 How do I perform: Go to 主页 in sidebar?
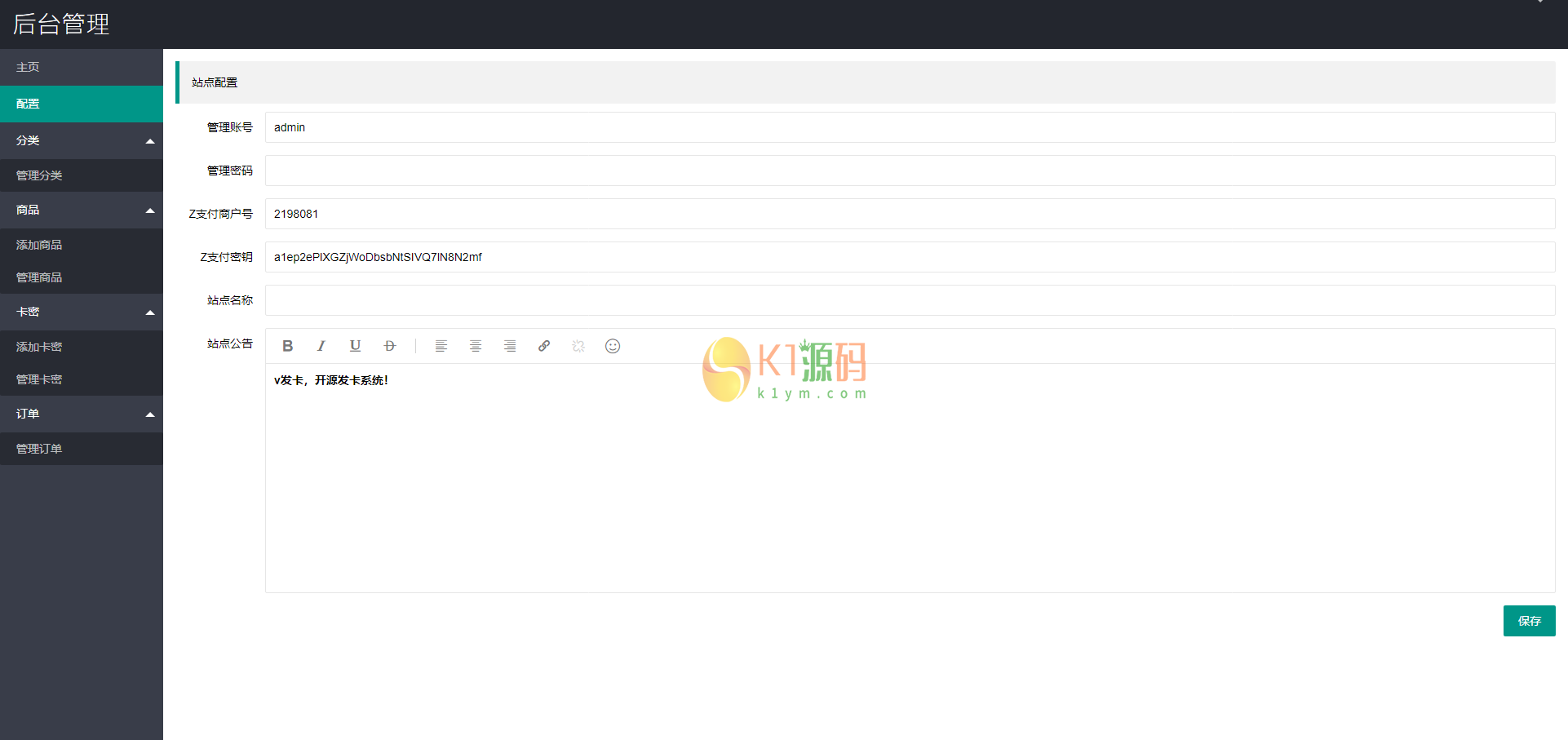point(82,67)
